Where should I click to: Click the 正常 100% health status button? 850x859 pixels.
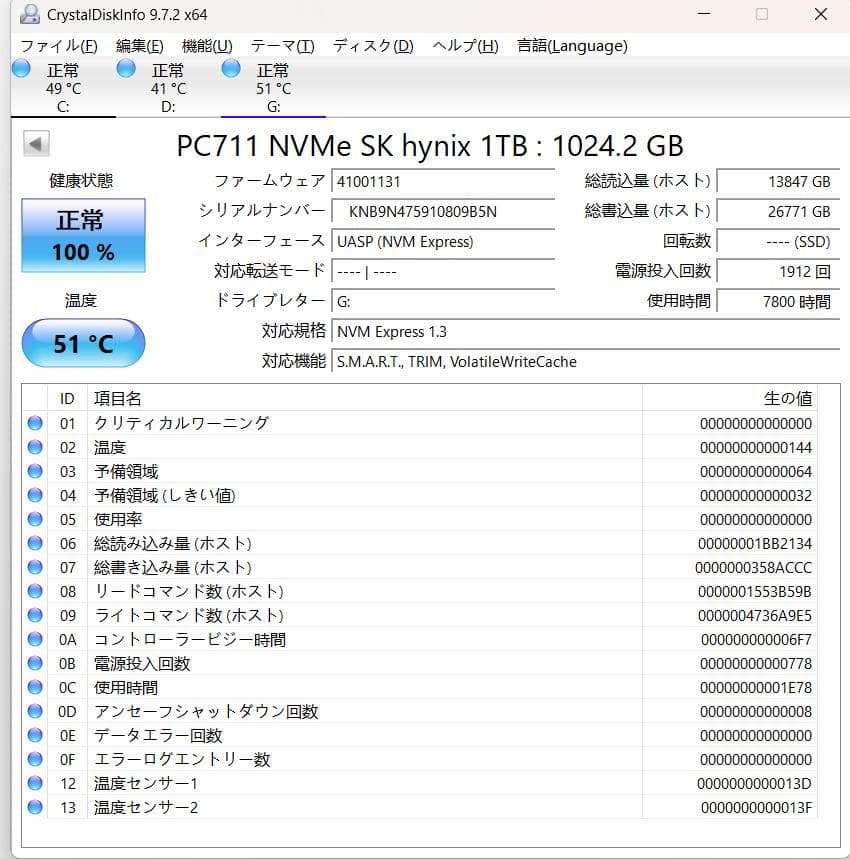click(x=82, y=236)
